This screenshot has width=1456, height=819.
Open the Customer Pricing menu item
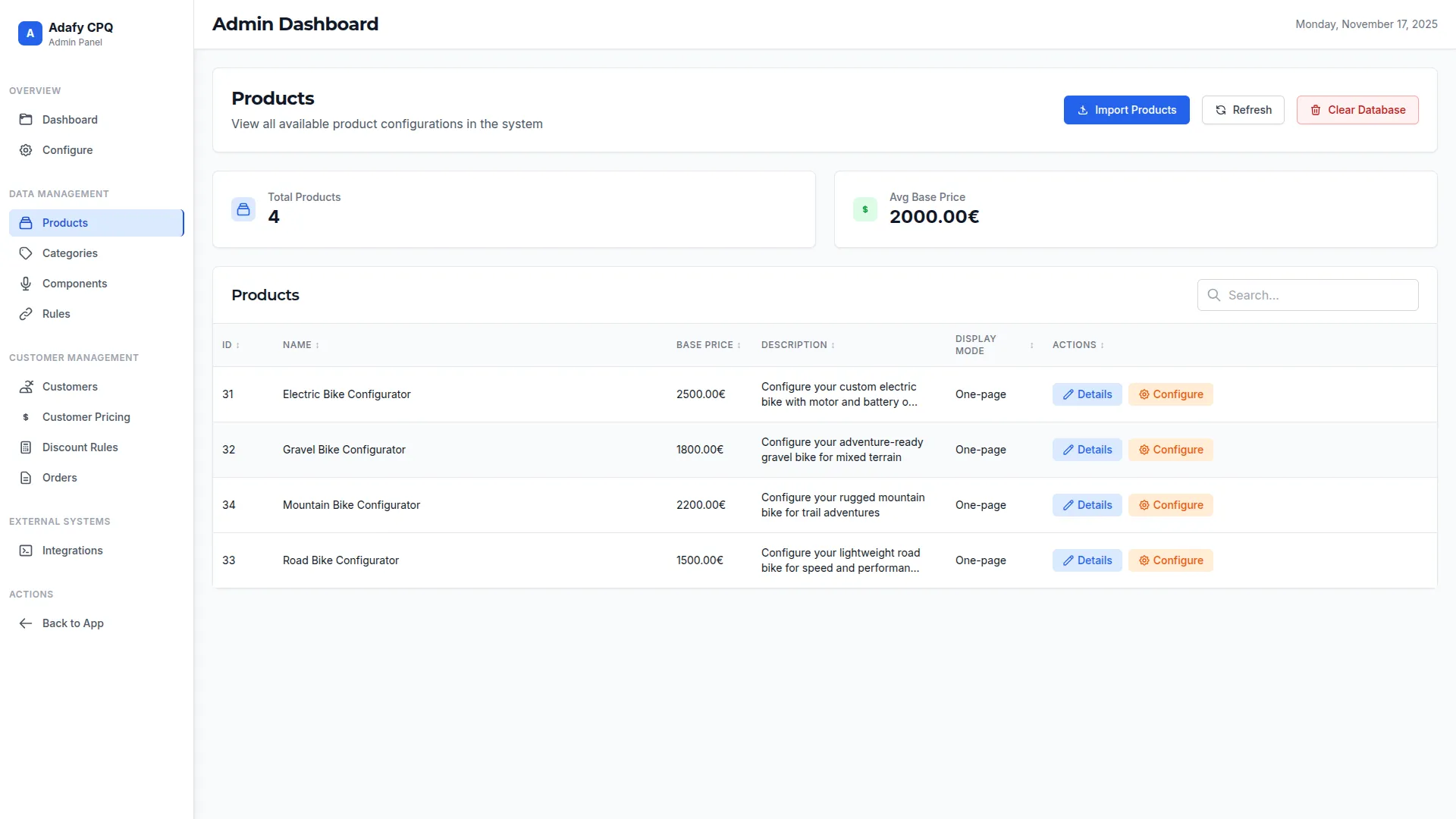[86, 417]
